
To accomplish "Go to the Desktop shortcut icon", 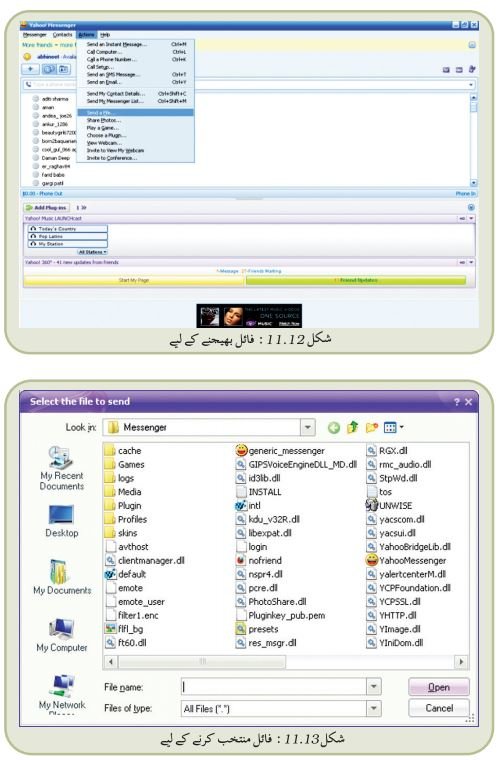I will 62,515.
